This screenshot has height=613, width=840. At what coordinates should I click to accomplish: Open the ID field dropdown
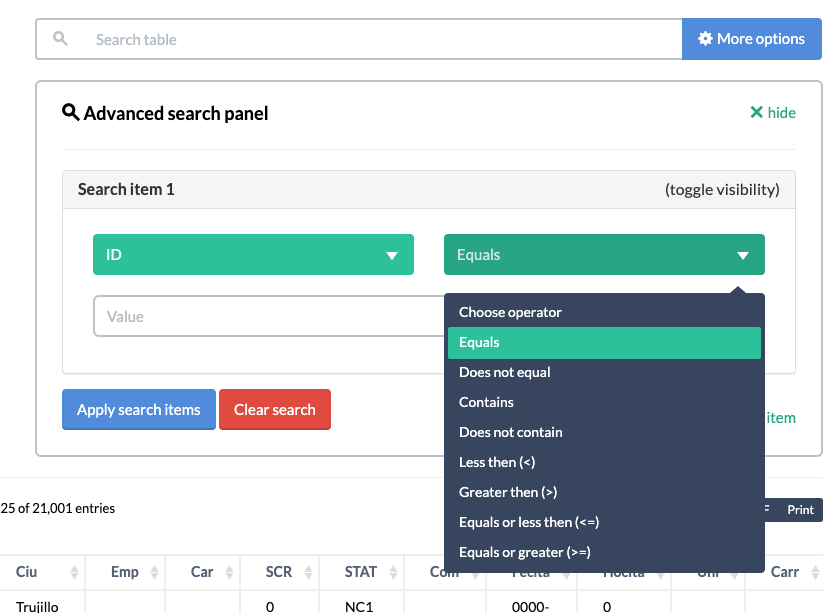click(253, 254)
